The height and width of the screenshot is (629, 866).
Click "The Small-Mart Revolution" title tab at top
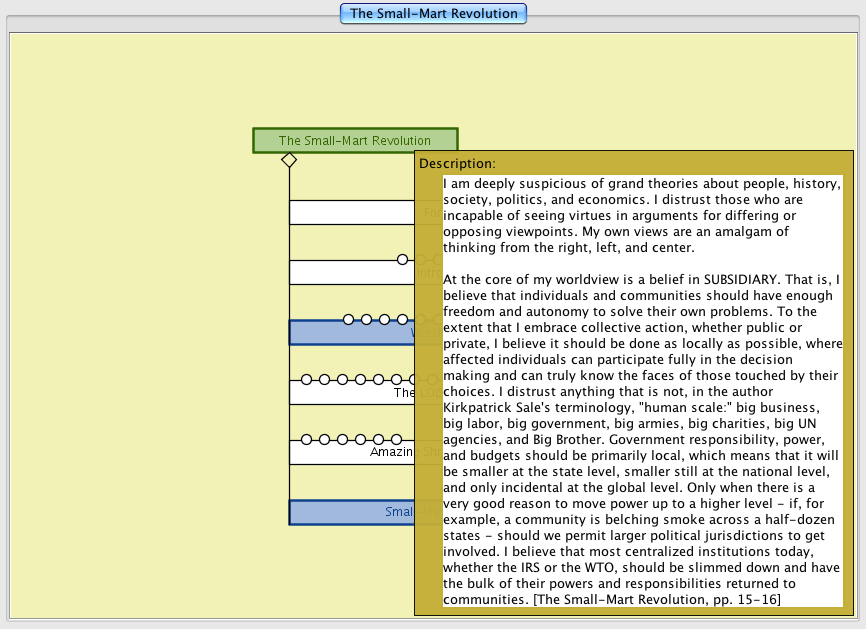point(433,14)
